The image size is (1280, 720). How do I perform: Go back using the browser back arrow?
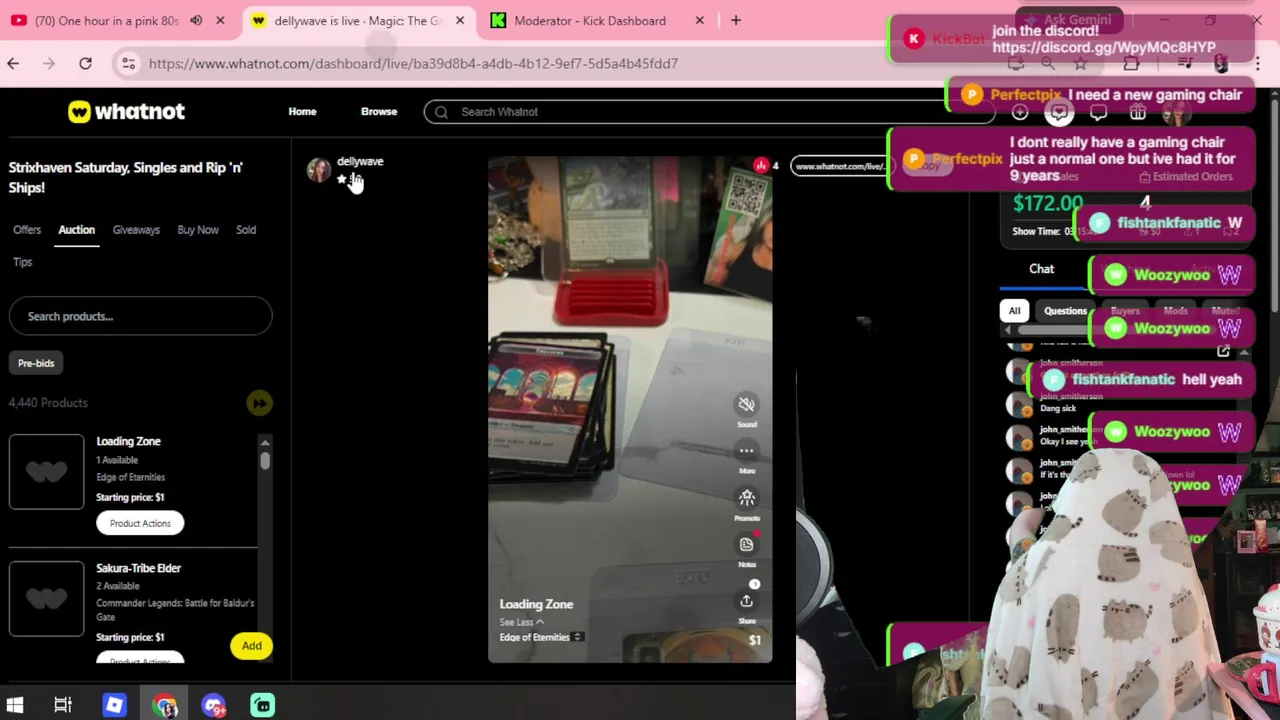click(x=13, y=63)
